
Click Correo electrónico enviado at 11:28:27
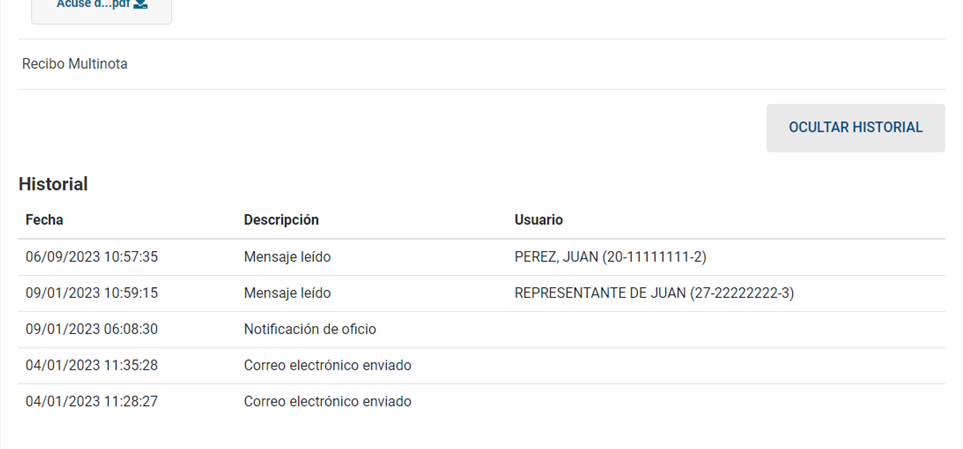(328, 402)
